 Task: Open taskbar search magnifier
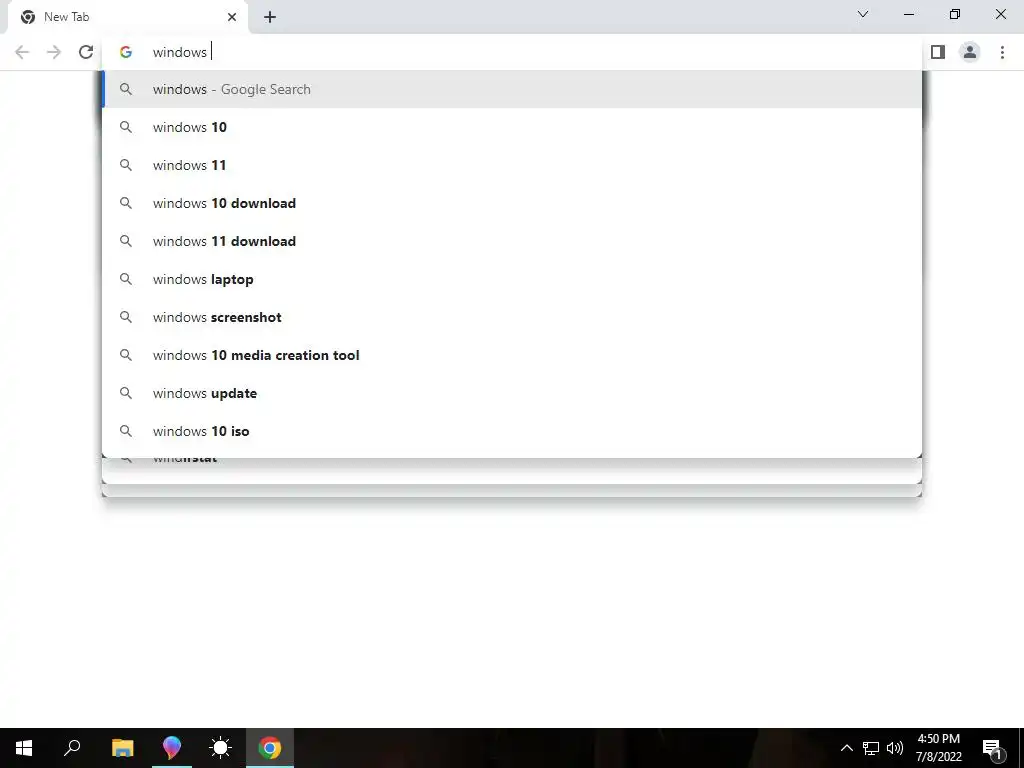click(x=72, y=748)
